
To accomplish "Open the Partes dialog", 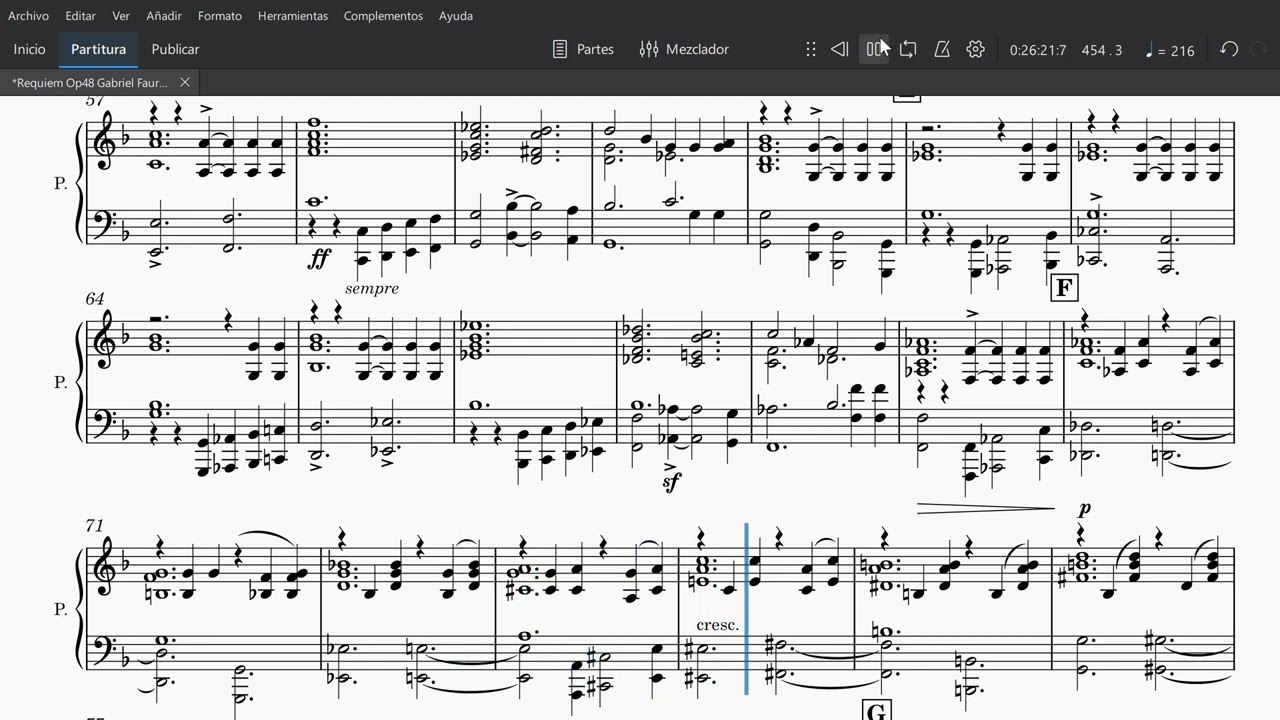I will point(583,49).
